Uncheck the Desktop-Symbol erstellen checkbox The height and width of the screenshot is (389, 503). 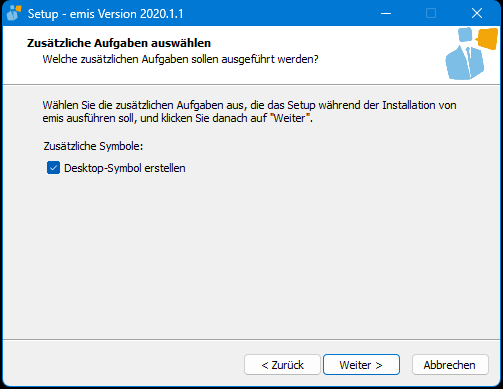coord(53,168)
